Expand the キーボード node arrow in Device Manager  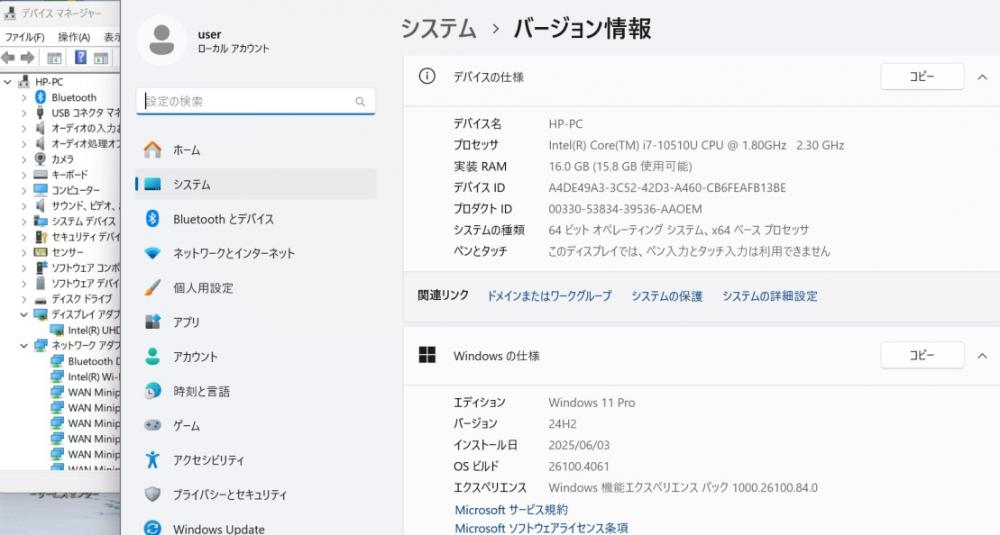tap(24, 175)
